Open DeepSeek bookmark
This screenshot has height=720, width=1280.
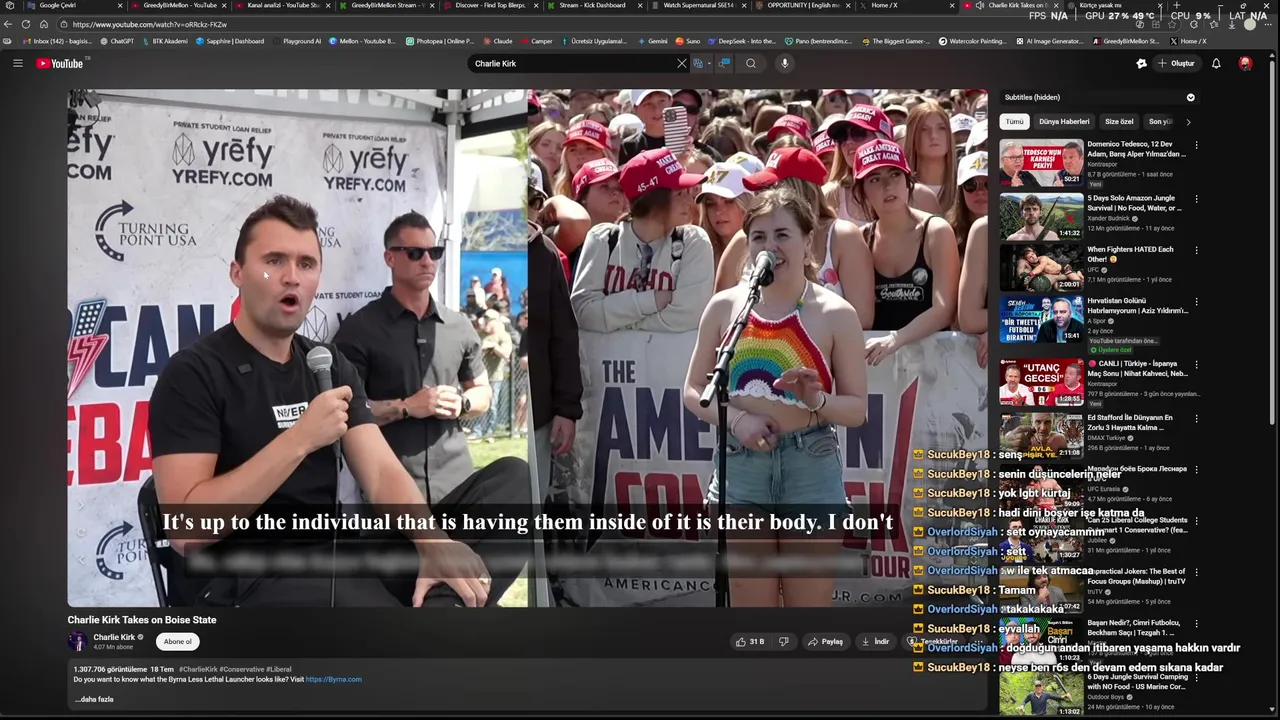[x=742, y=41]
